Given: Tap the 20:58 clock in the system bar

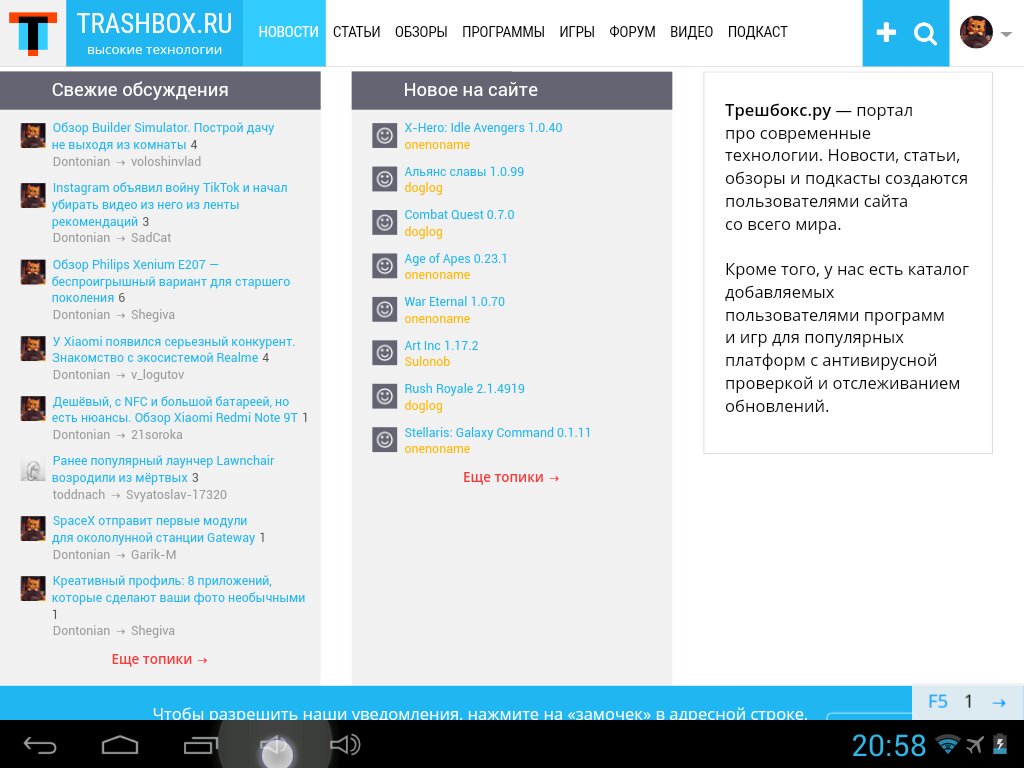Looking at the screenshot, I should click(889, 745).
